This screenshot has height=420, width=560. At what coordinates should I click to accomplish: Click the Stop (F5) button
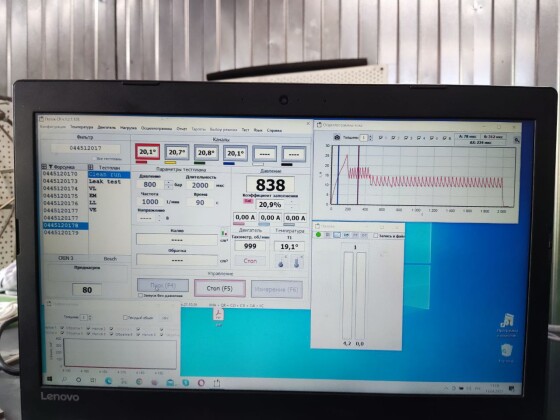pyautogui.click(x=220, y=288)
